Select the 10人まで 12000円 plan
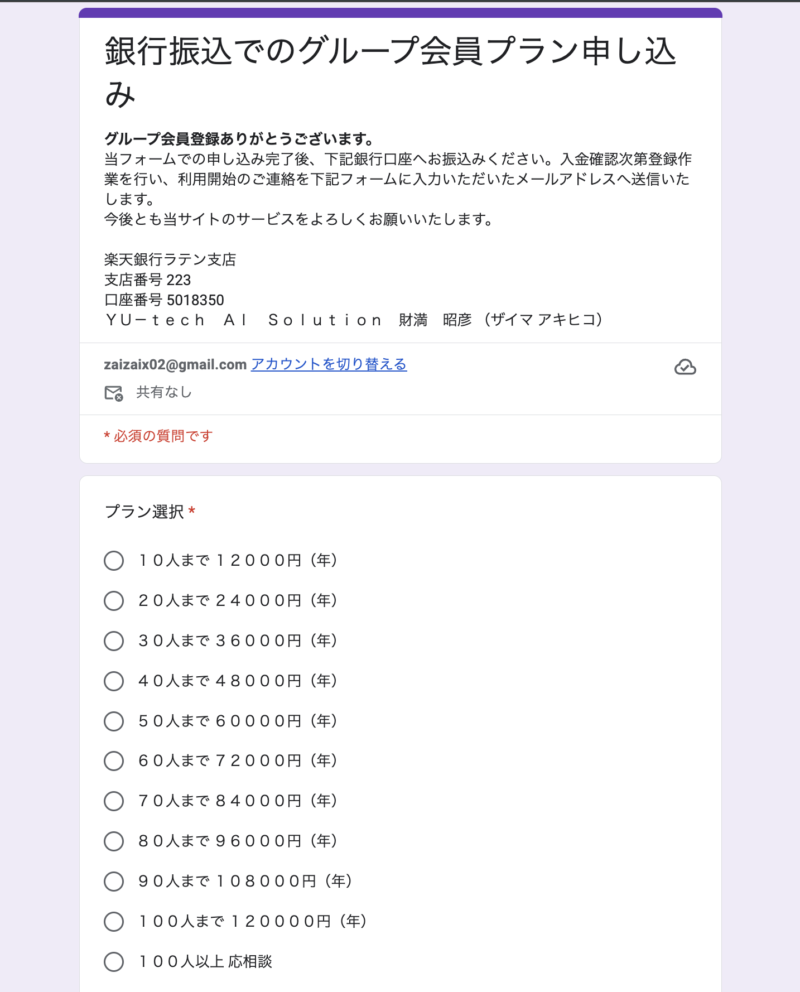800x992 pixels. (114, 561)
